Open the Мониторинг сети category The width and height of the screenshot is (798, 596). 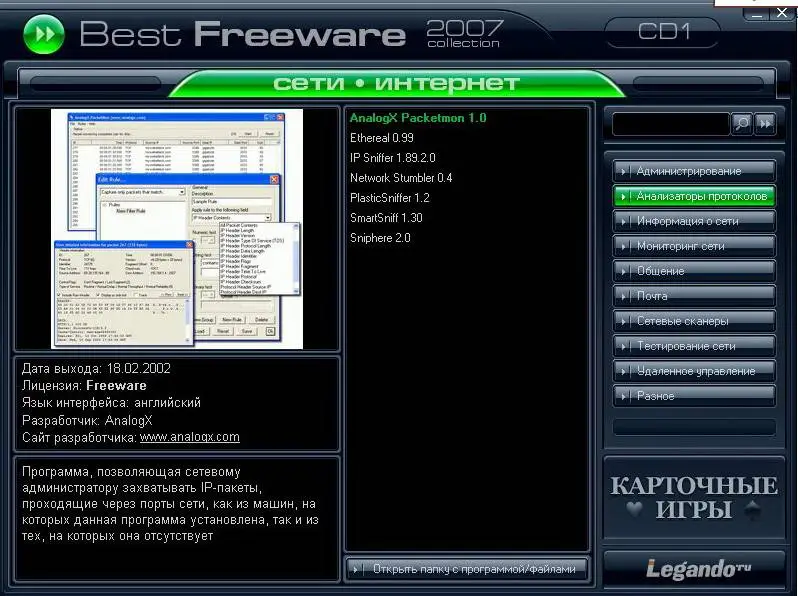click(x=694, y=246)
